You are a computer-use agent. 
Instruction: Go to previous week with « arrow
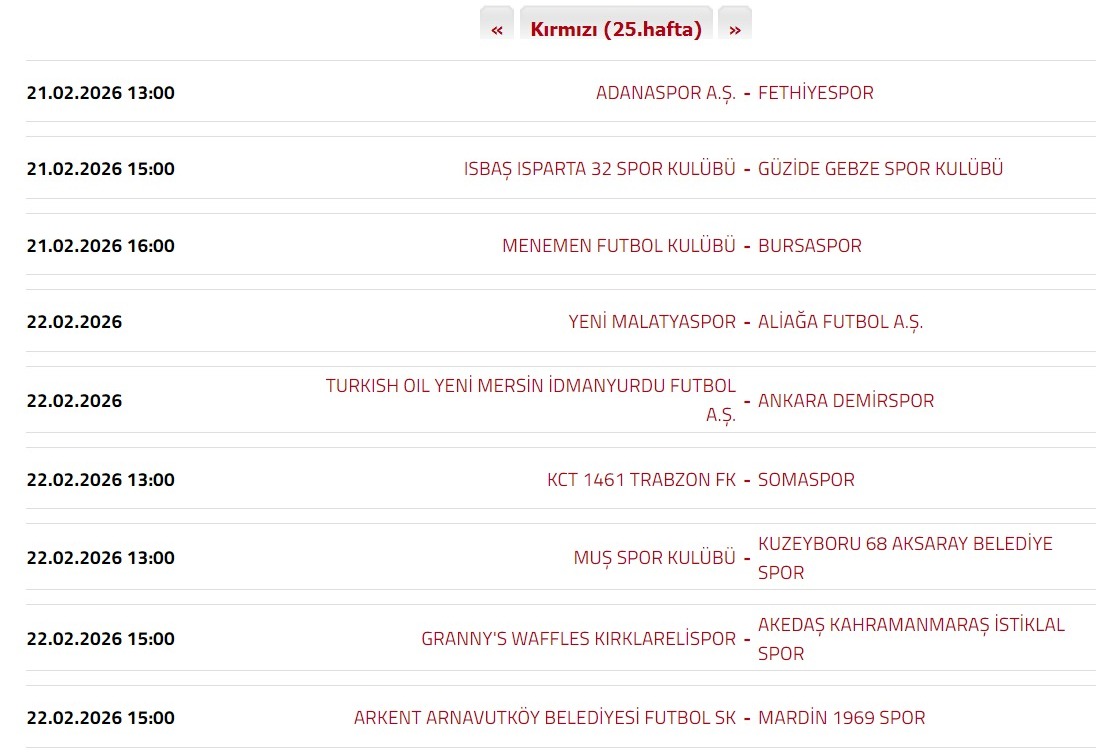click(497, 29)
